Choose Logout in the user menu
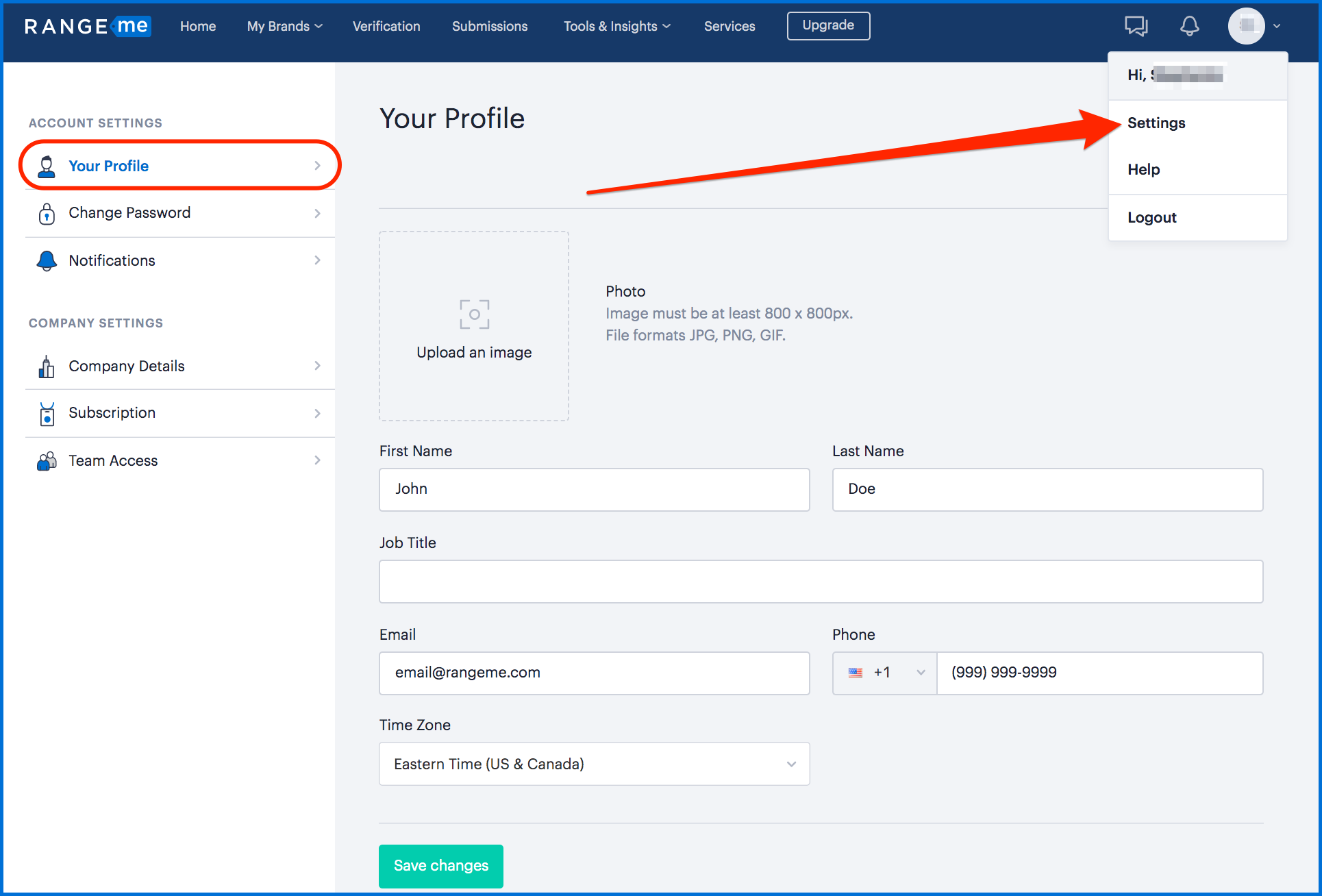 1151,218
